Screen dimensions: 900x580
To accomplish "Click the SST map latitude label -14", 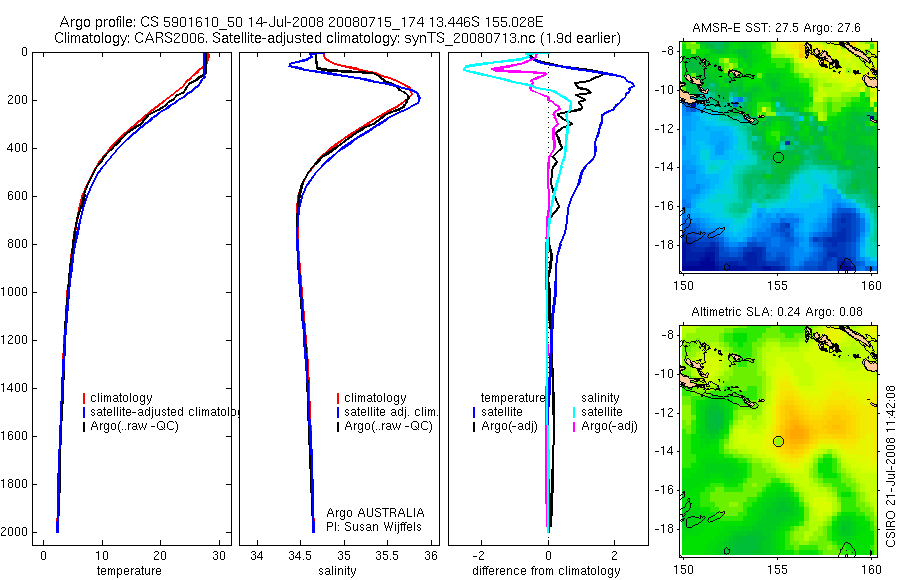I will [664, 167].
